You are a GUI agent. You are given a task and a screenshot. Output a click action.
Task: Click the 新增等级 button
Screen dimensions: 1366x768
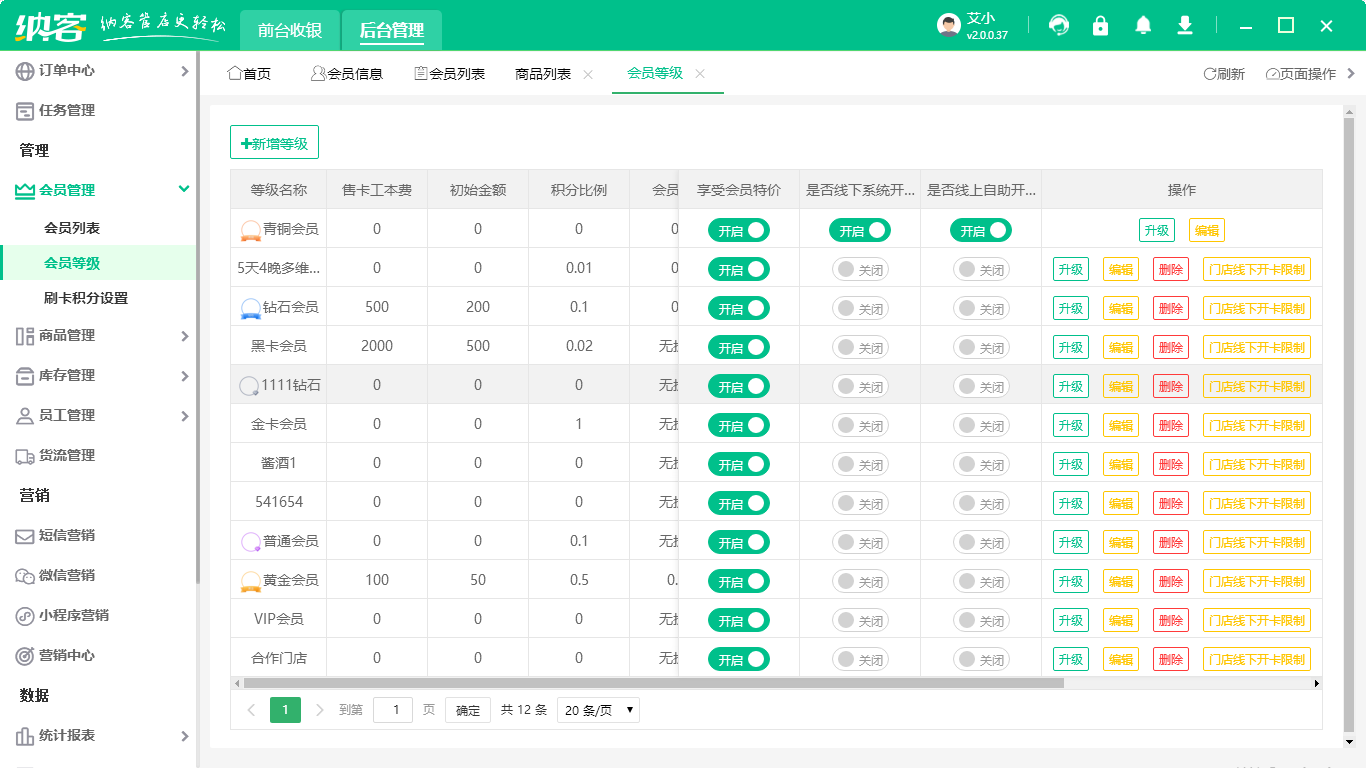274,142
